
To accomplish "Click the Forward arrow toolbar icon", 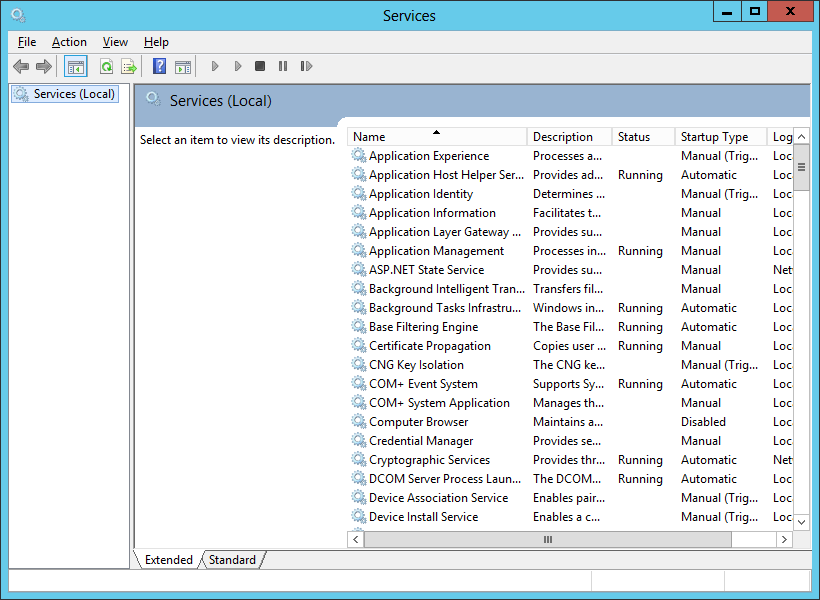I will click(x=44, y=67).
